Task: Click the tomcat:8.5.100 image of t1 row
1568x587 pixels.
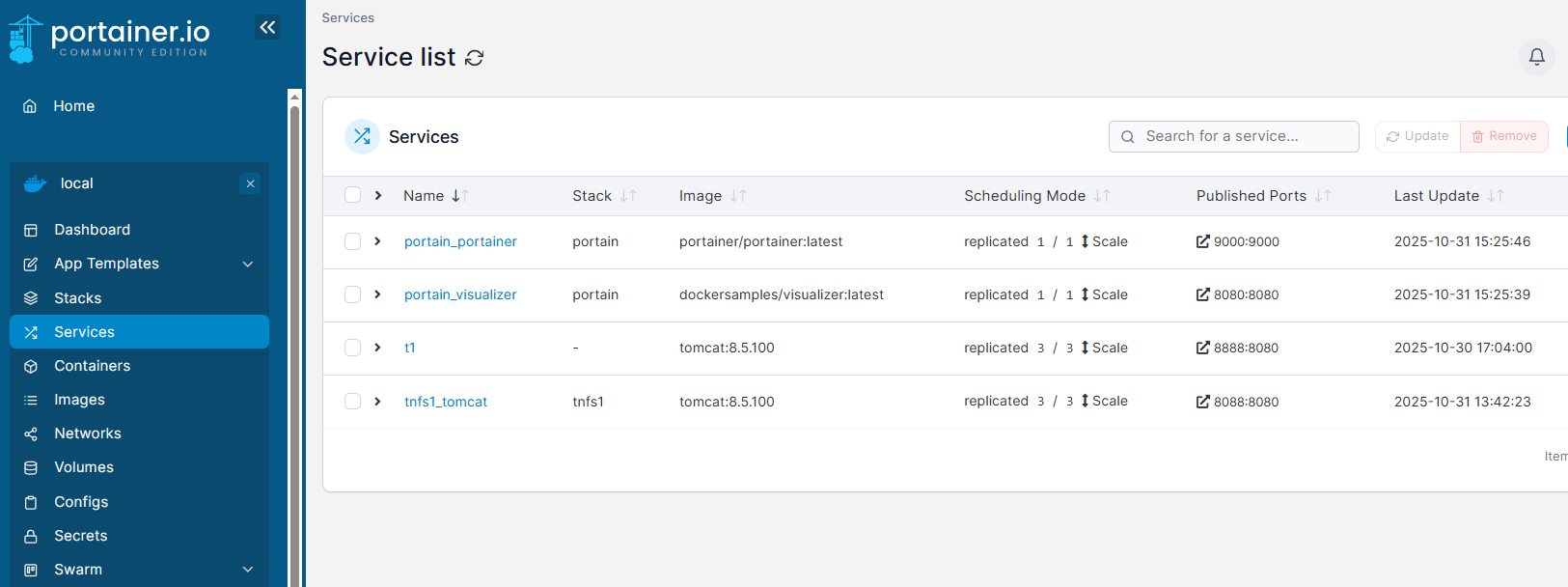Action: (727, 348)
